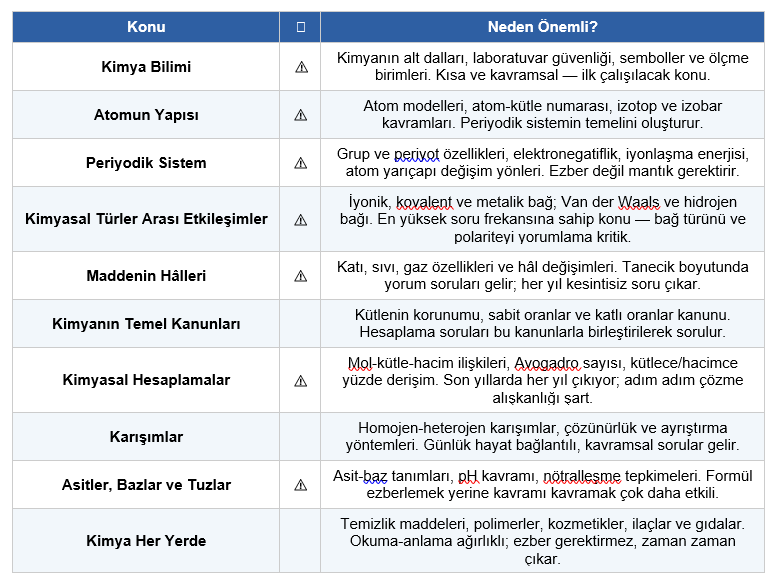
Task: Click warning icon for Kimyasal Türler Arası Etkileşimler
Action: (301, 219)
